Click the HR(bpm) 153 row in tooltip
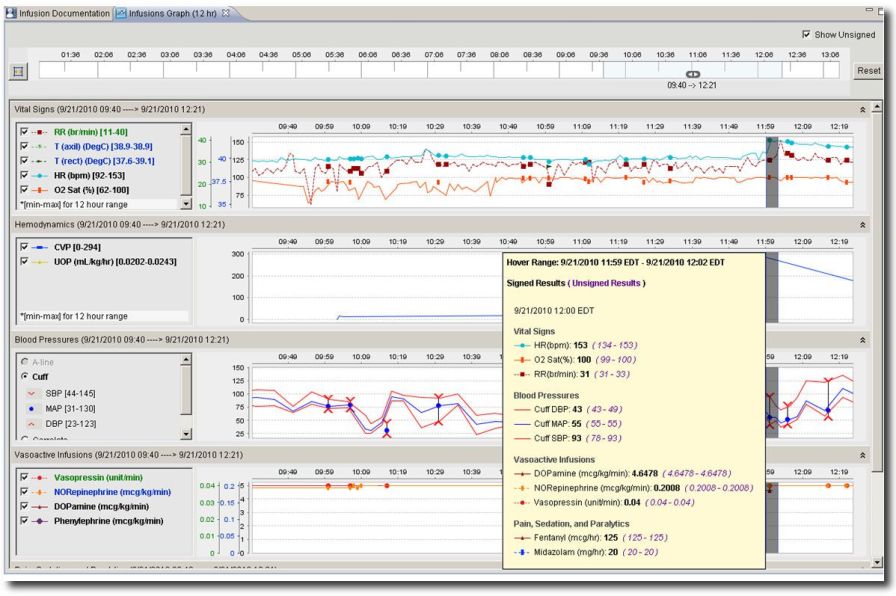896x596 pixels. coord(575,345)
